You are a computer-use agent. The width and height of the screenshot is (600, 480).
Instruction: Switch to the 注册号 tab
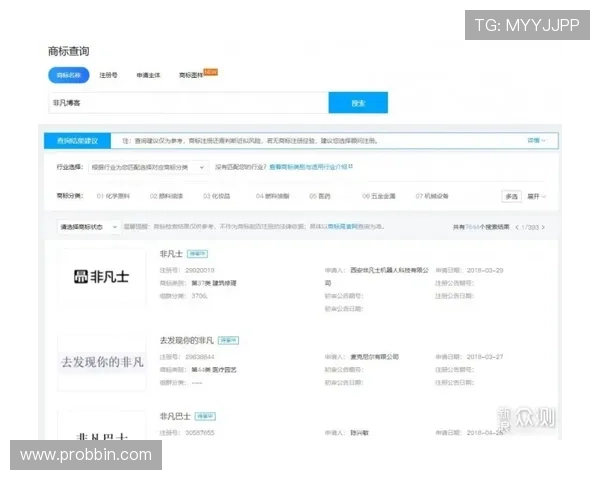(x=108, y=75)
